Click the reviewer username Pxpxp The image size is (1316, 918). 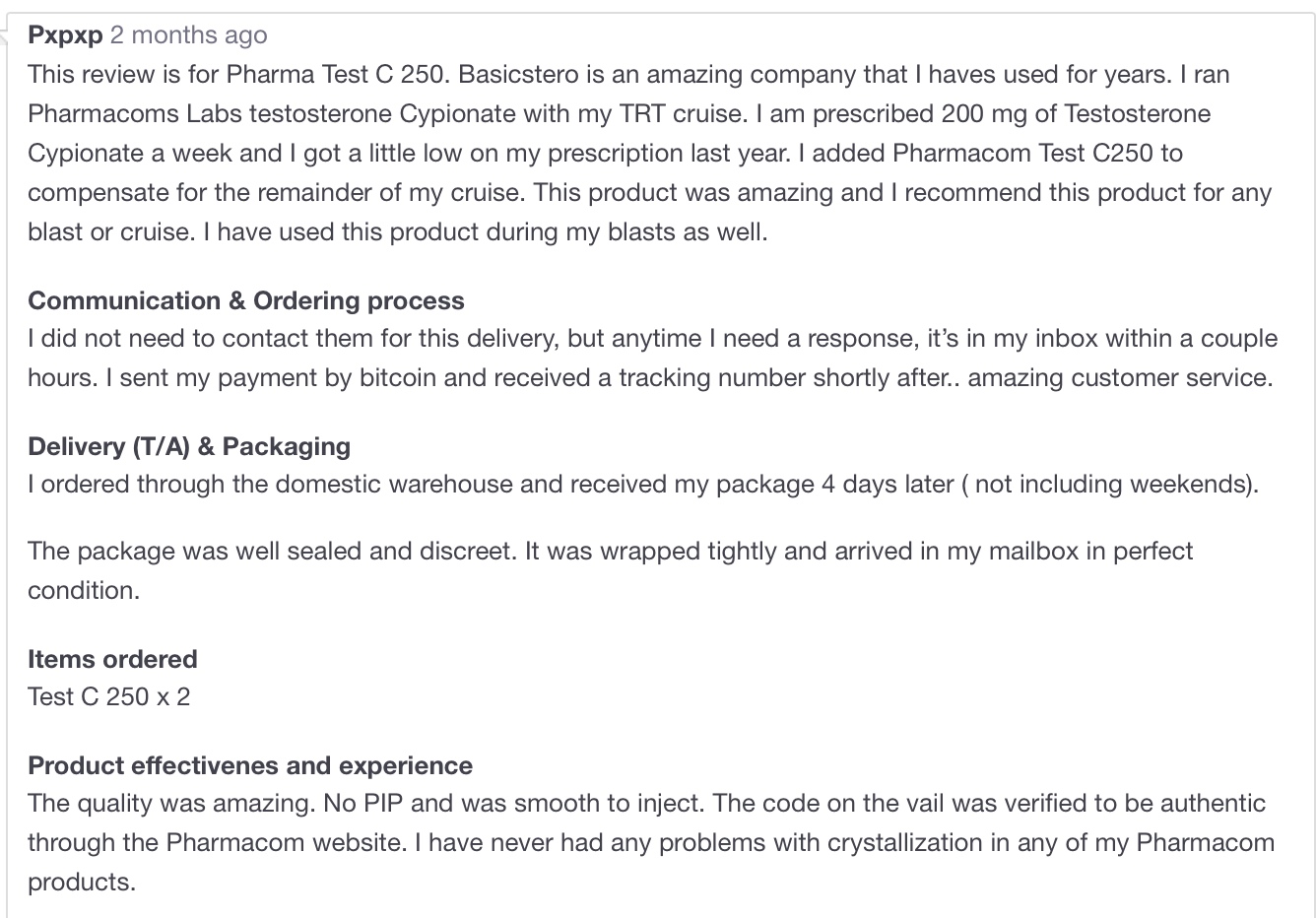65,35
